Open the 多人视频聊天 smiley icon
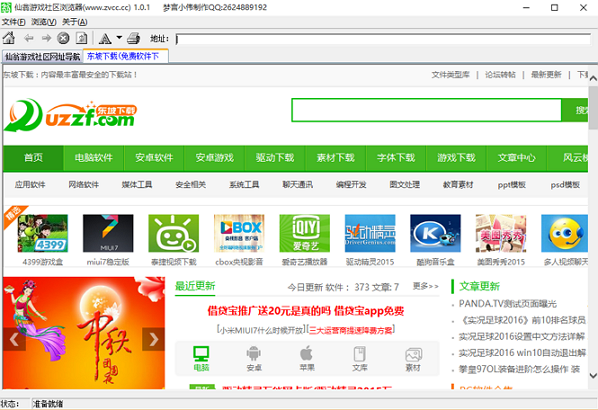 pyautogui.click(x=564, y=233)
